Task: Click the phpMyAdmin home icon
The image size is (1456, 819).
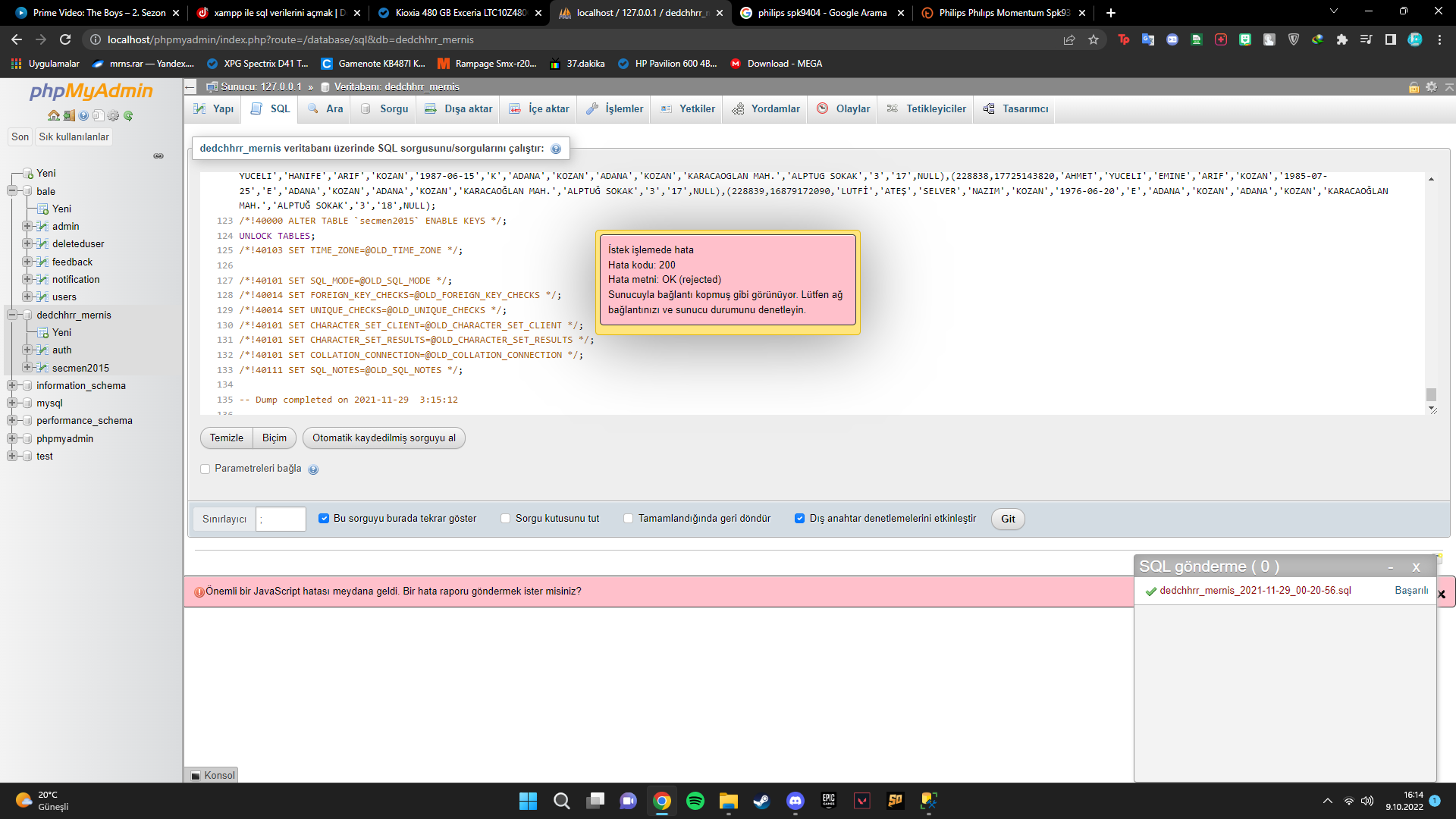Action: click(53, 116)
